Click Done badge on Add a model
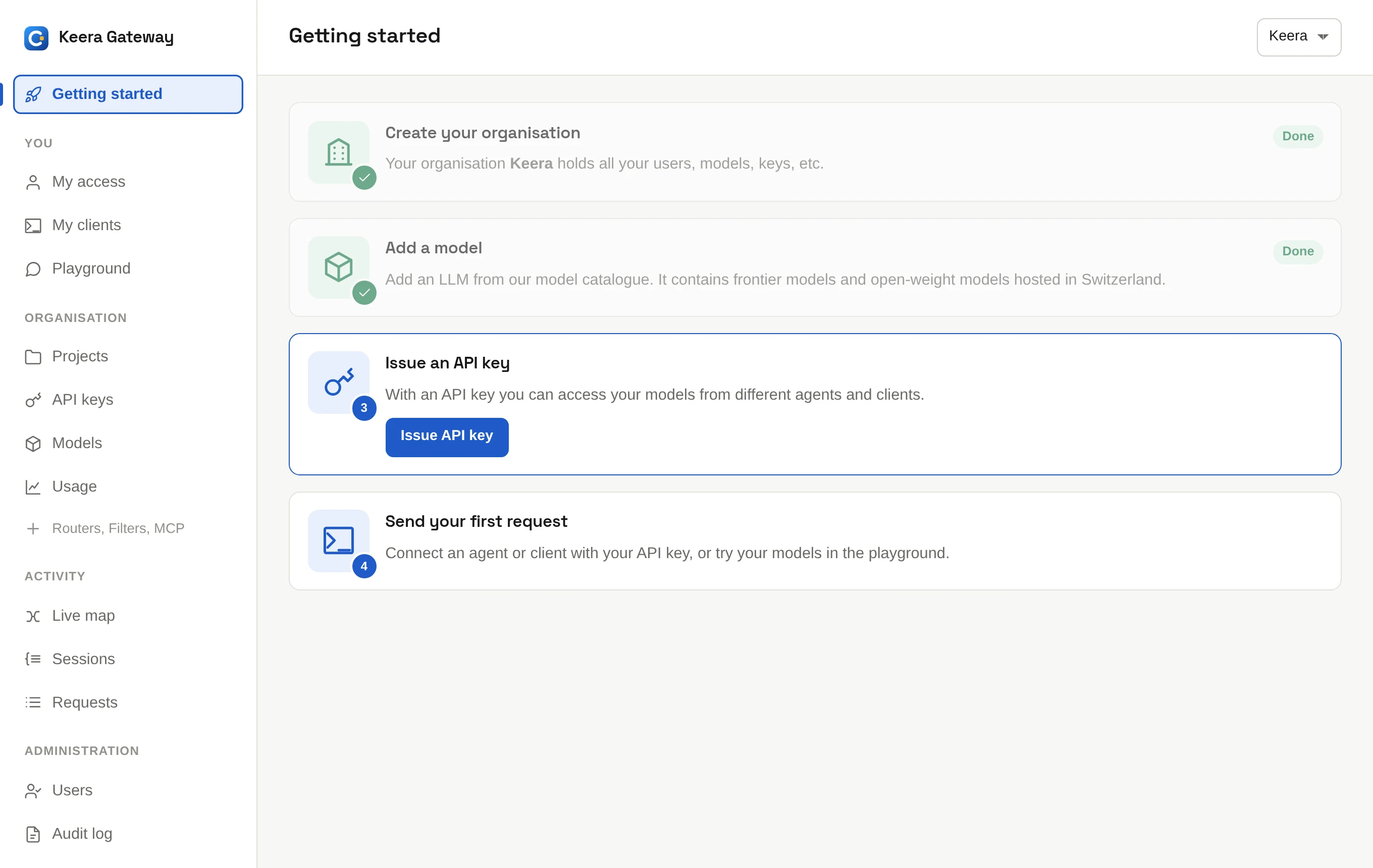Viewport: 1373px width, 868px height. click(x=1298, y=251)
